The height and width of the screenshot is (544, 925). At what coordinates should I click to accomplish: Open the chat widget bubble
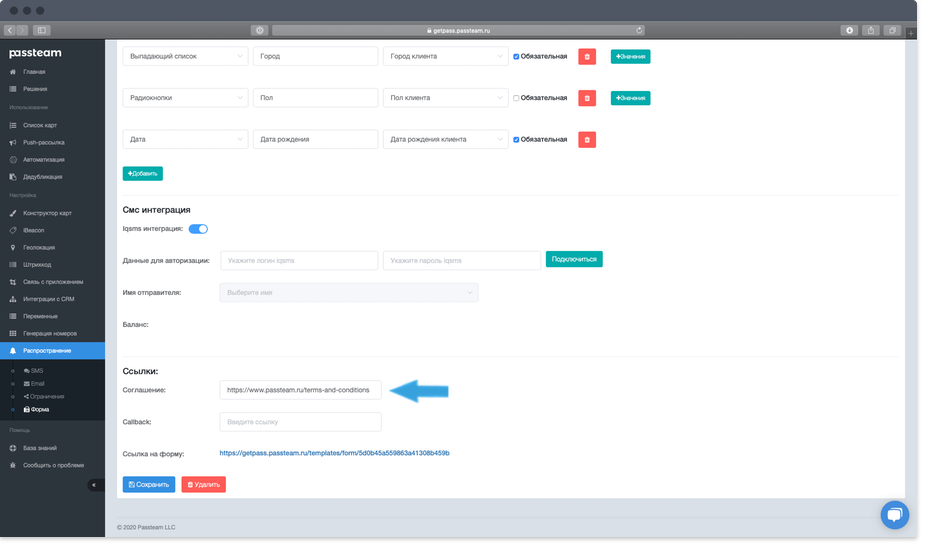[896, 515]
